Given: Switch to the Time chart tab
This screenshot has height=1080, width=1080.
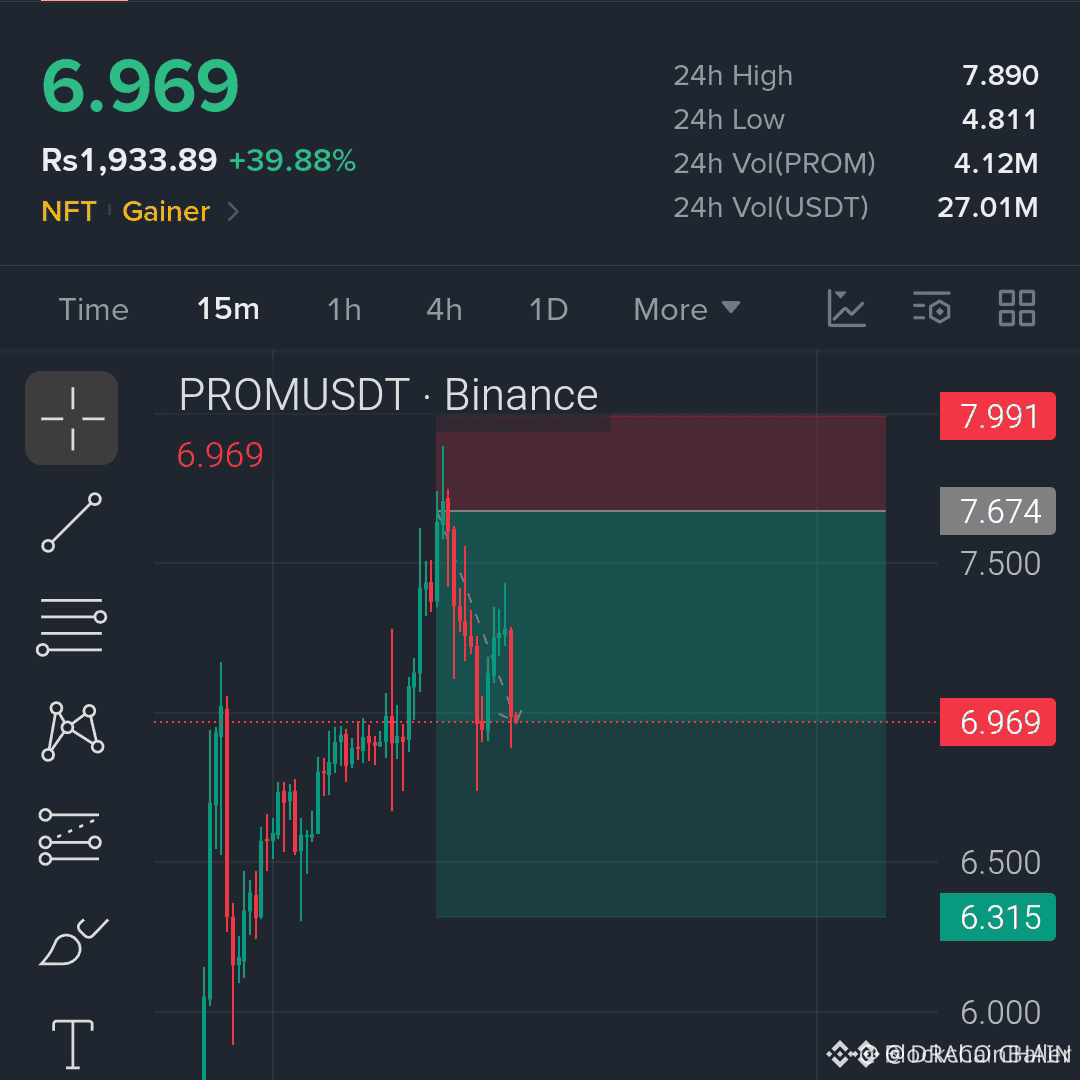Looking at the screenshot, I should tap(94, 309).
